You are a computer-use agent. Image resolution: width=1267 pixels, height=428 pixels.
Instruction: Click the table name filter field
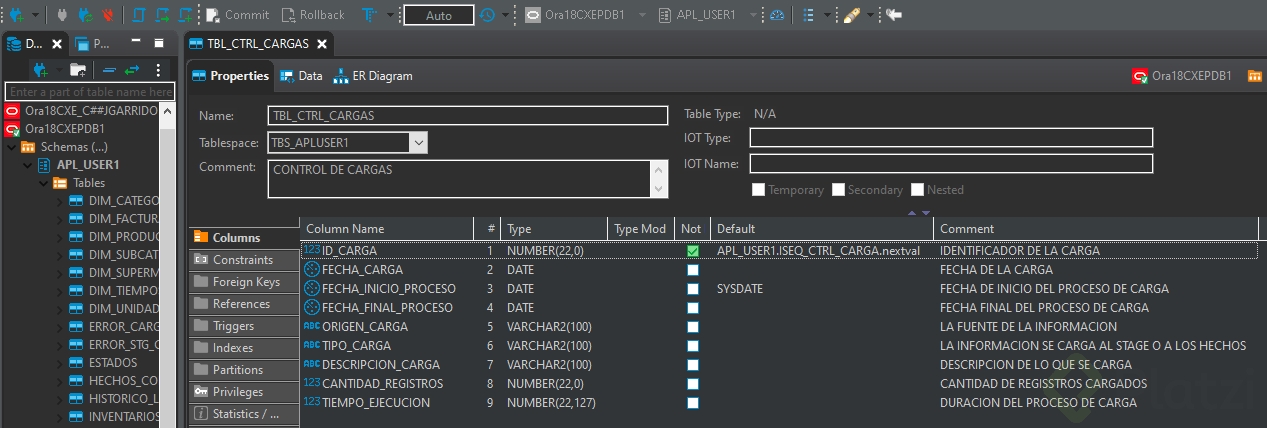coord(90,91)
